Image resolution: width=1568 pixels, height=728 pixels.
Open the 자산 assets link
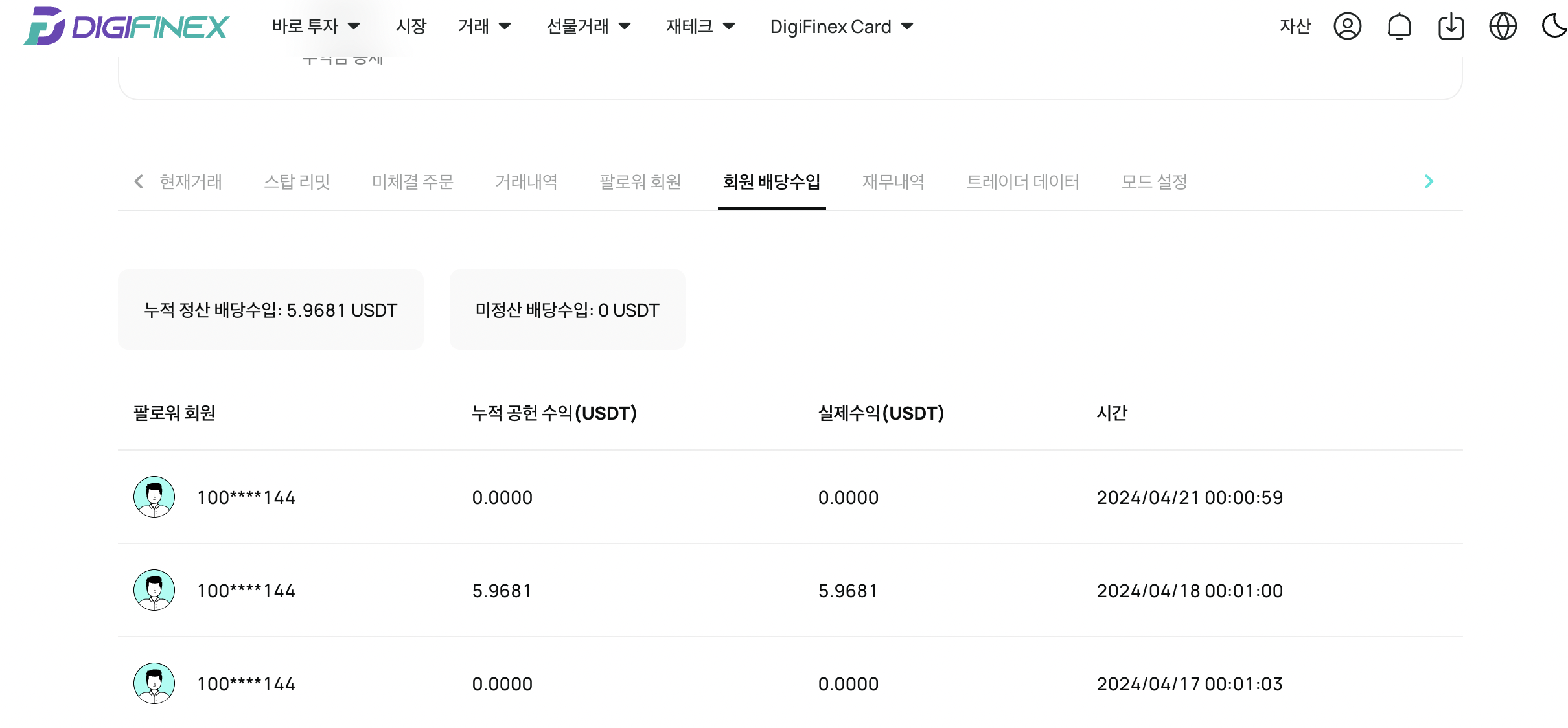(1295, 27)
